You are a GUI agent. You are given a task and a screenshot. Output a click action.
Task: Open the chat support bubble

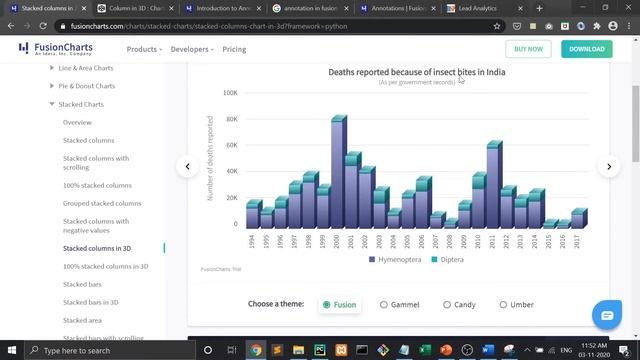coord(607,315)
